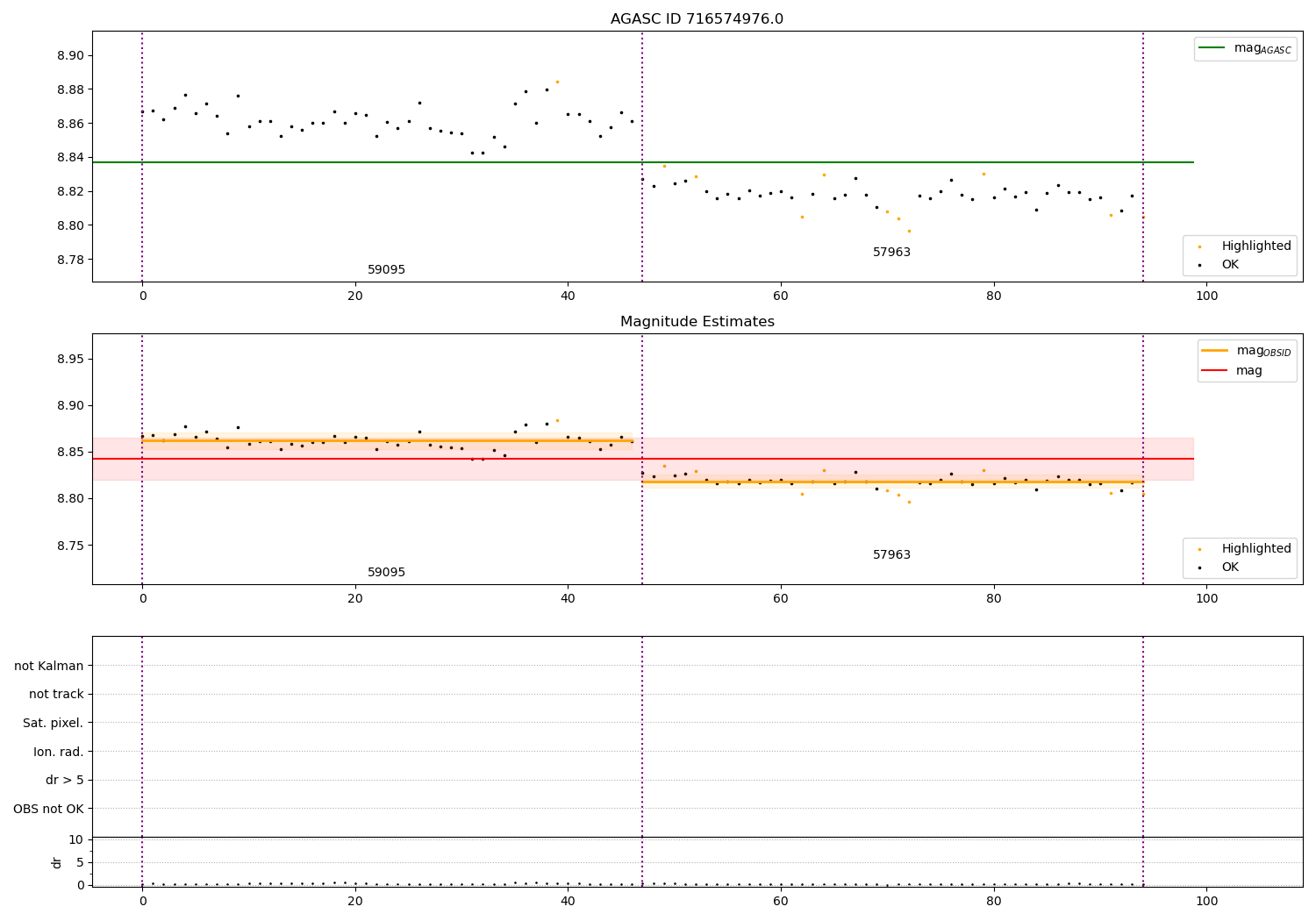This screenshot has width=1316, height=921.
Task: Click the '8.84' y-axis tick label
Action: (x=71, y=158)
